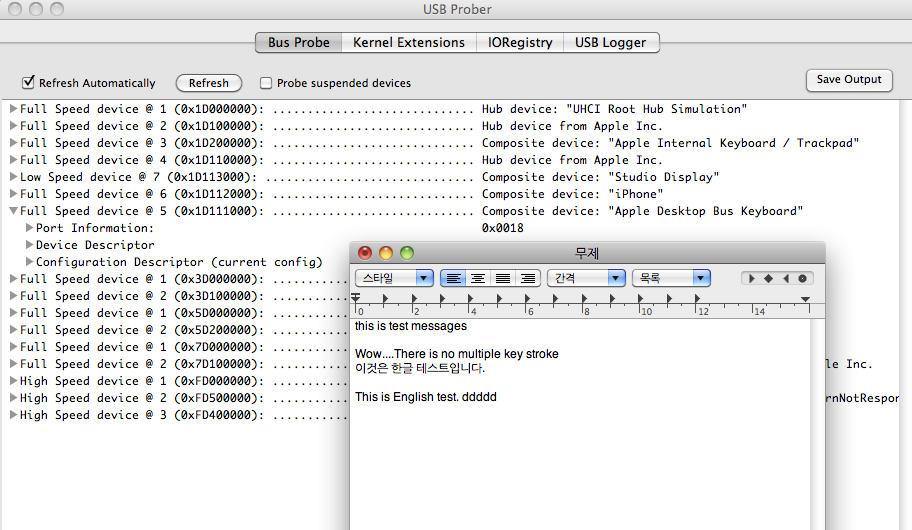Screen dimensions: 912x530
Task: Align text left in the text editor
Action: point(453,278)
